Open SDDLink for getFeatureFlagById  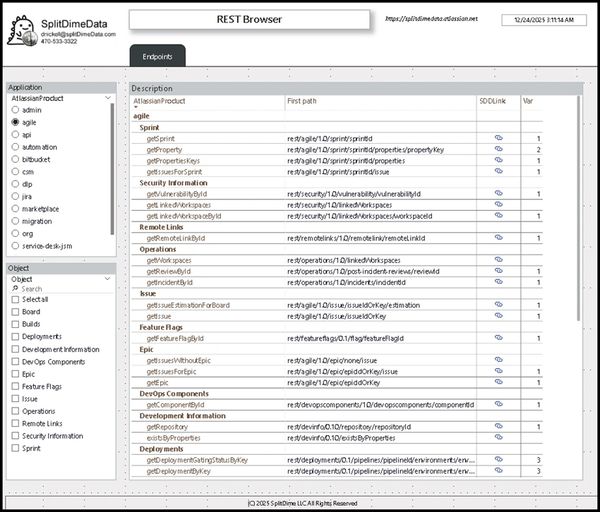pyautogui.click(x=498, y=338)
